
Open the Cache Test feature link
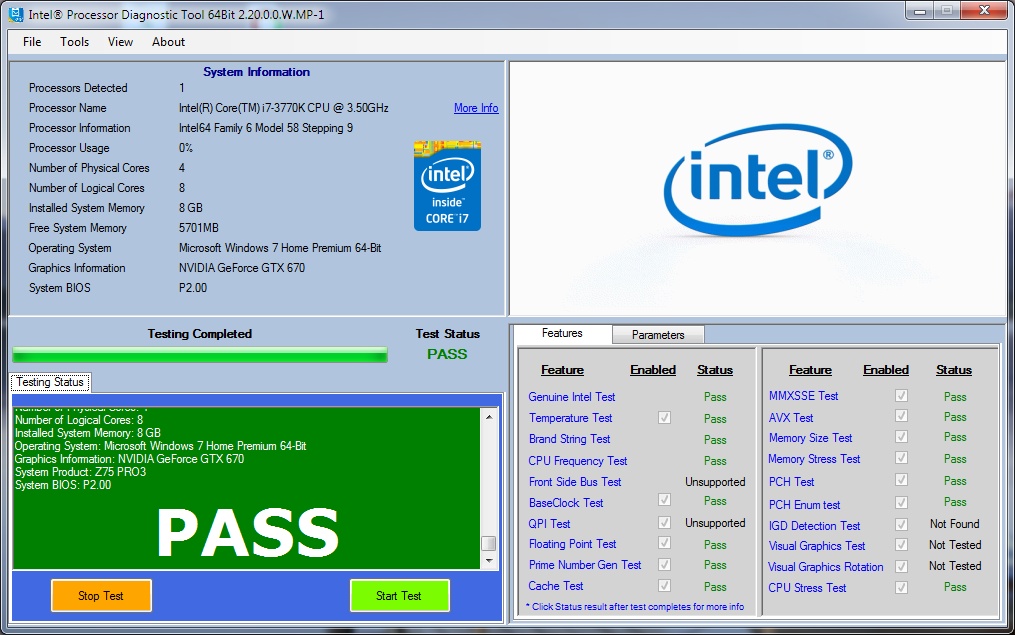point(555,586)
